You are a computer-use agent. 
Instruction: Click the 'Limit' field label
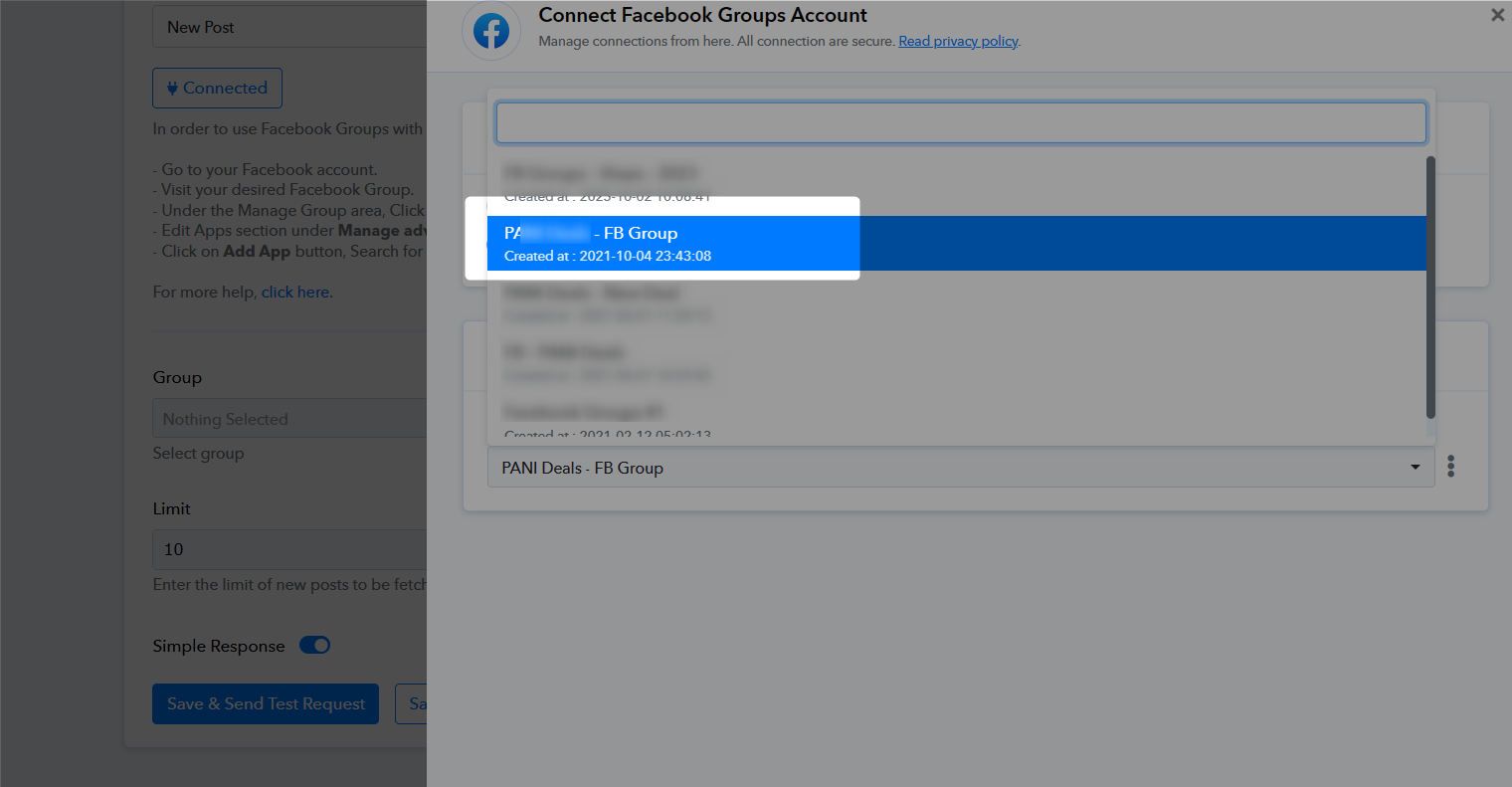click(x=171, y=508)
